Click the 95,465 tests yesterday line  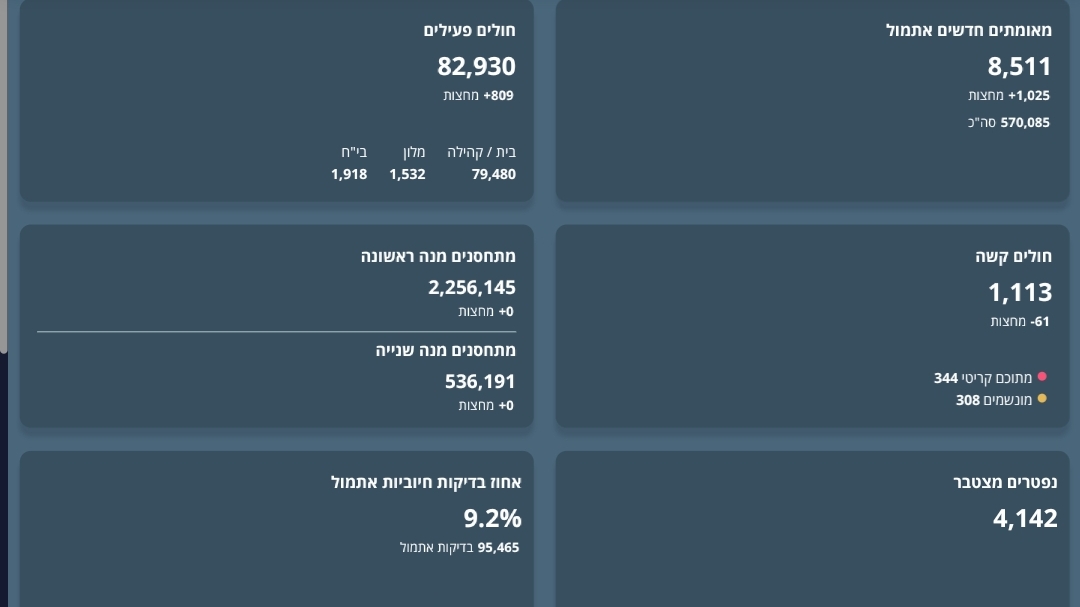tap(459, 548)
